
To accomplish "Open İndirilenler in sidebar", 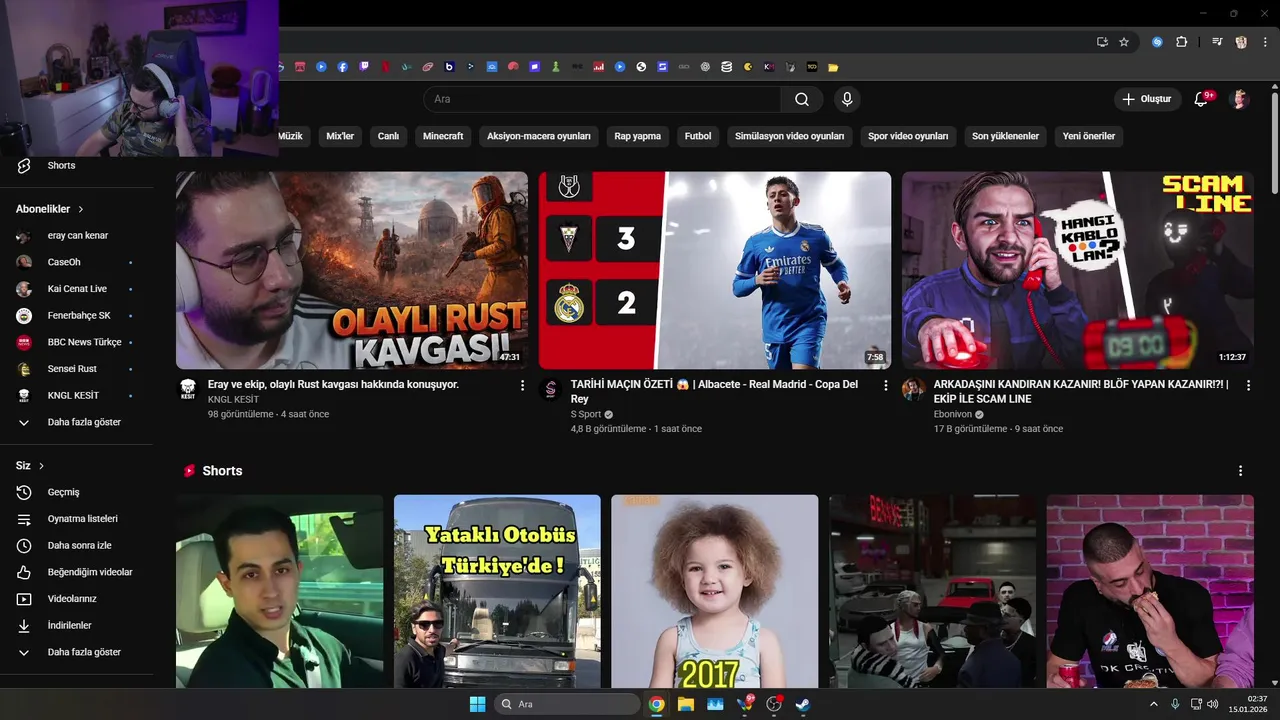I will [77, 625].
